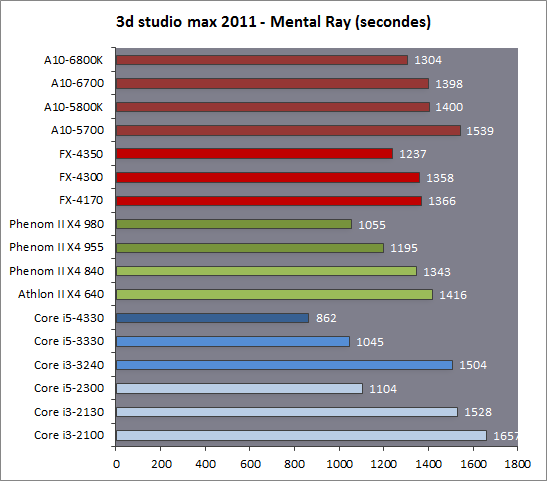Click the axis label 1800
This screenshot has height=481, width=547.
(x=517, y=464)
